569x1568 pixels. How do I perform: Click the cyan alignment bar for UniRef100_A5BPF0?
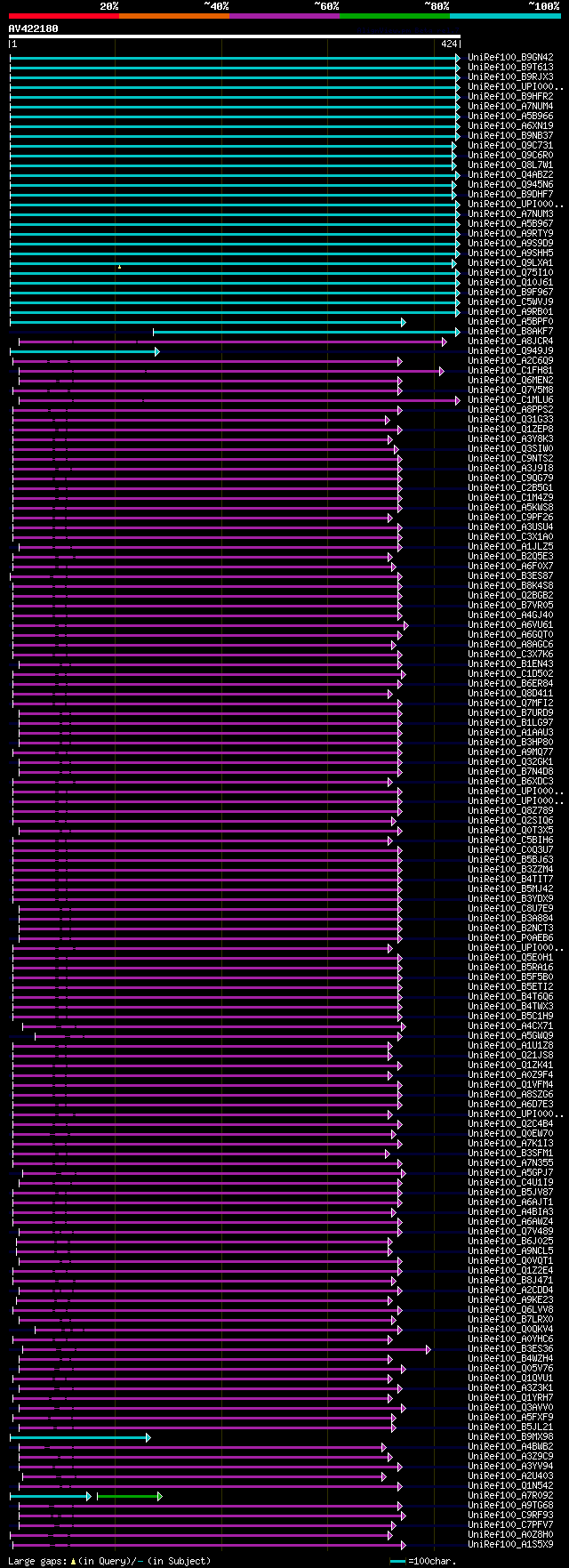(207, 322)
